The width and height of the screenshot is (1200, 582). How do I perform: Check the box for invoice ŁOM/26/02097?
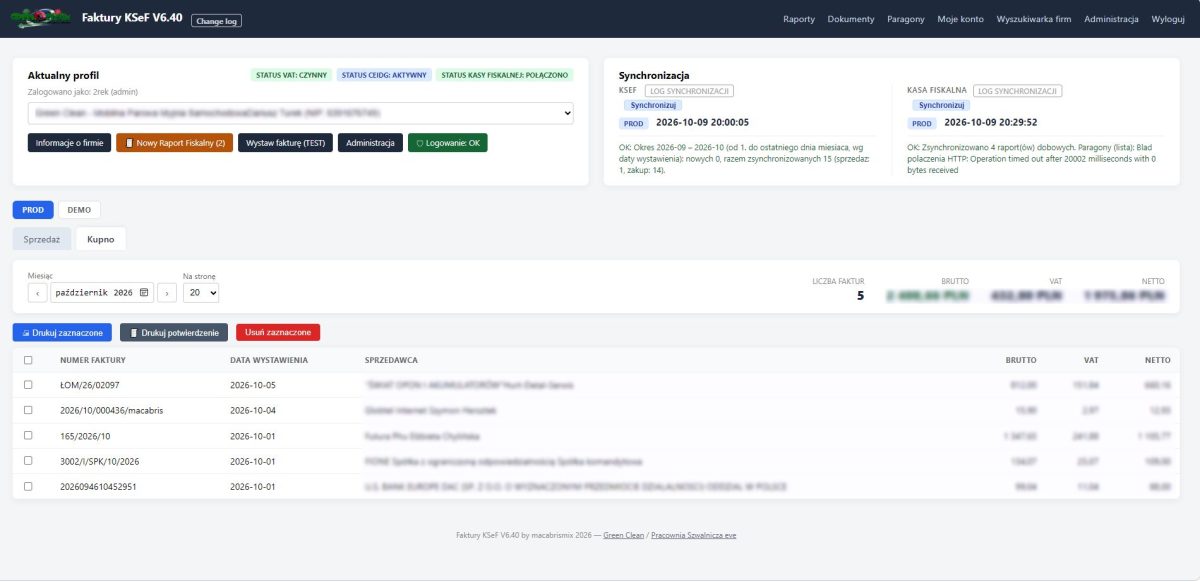(x=28, y=384)
